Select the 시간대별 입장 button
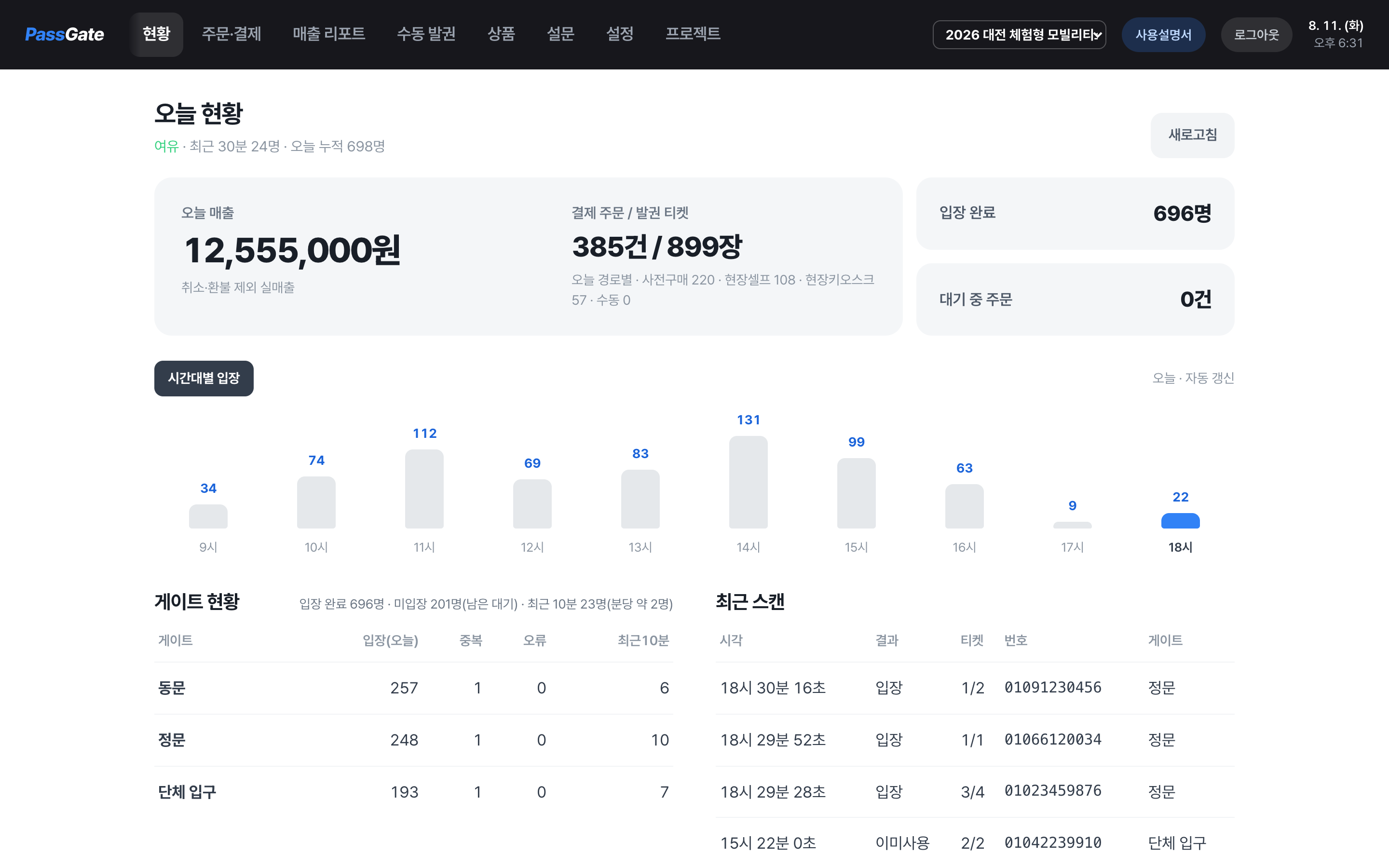1389x868 pixels. coord(204,379)
